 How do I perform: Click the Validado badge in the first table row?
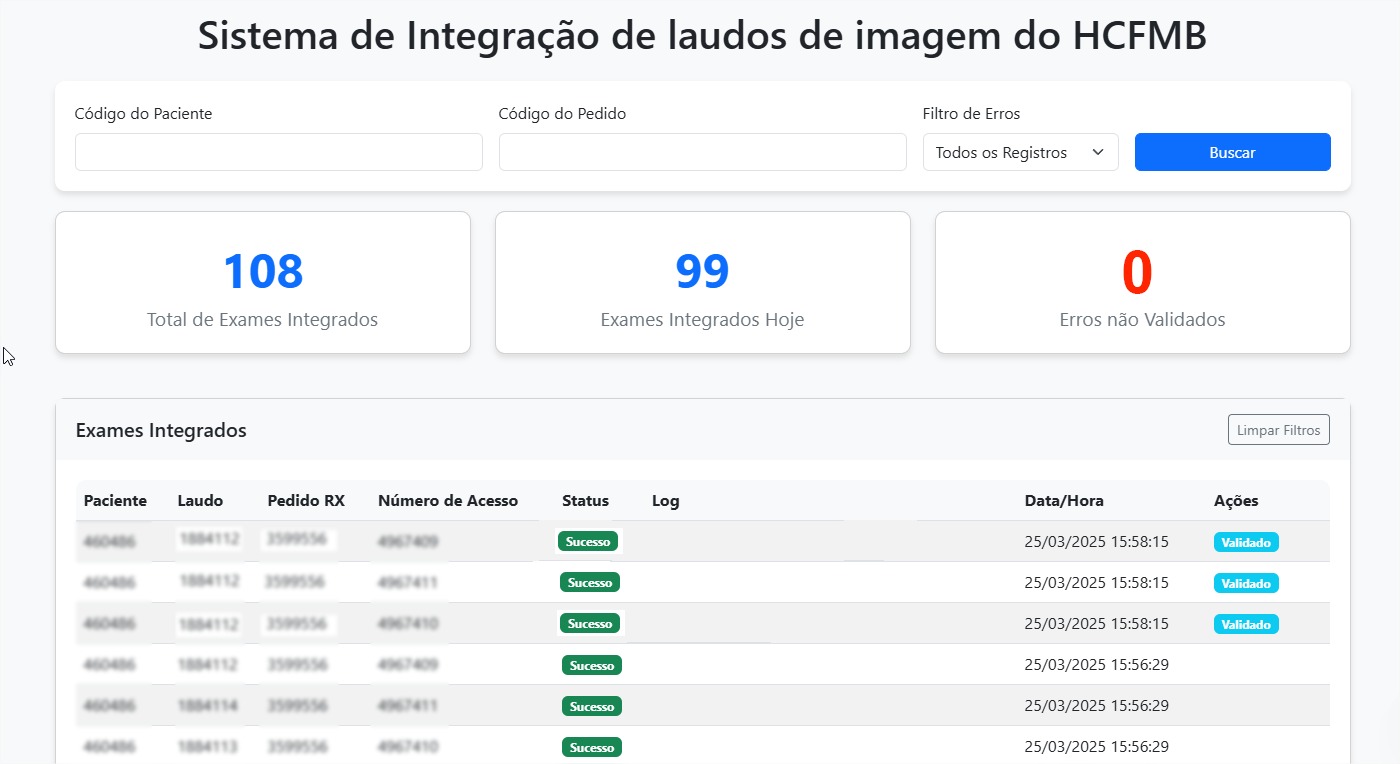[1246, 542]
